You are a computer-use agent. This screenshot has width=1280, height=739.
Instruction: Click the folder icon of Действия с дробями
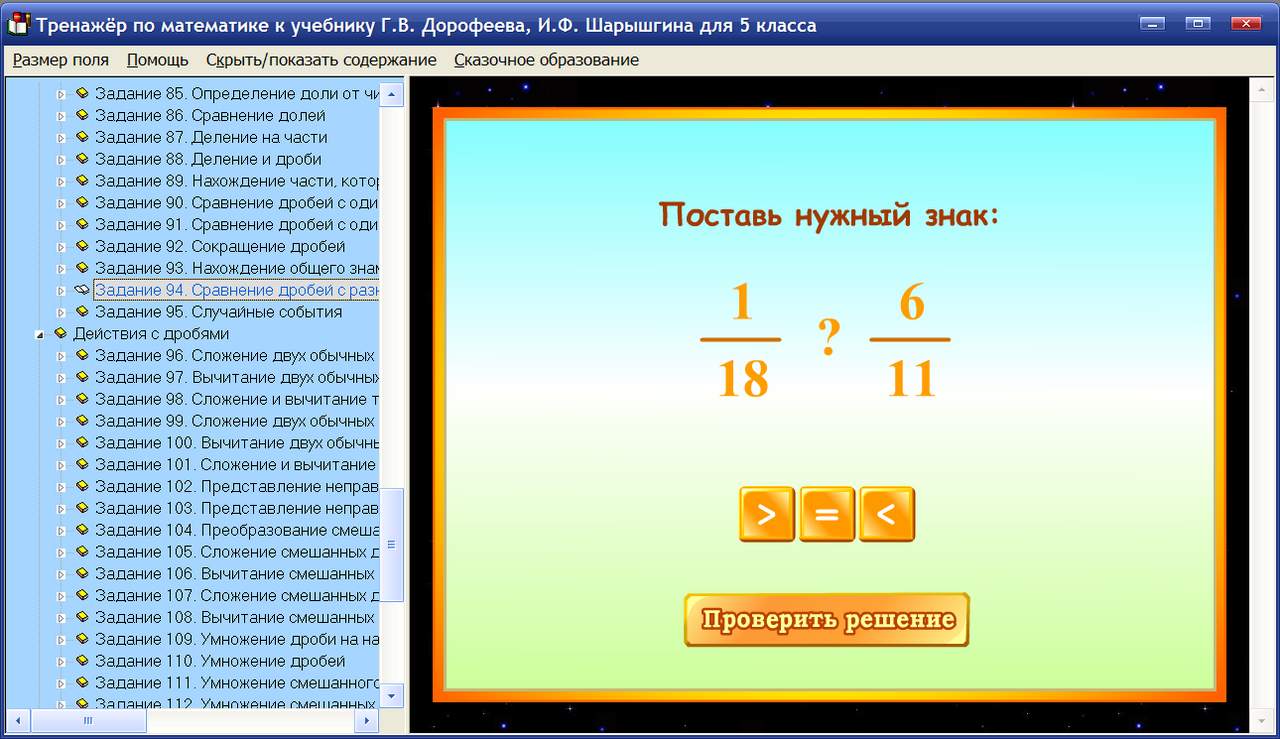click(x=60, y=333)
